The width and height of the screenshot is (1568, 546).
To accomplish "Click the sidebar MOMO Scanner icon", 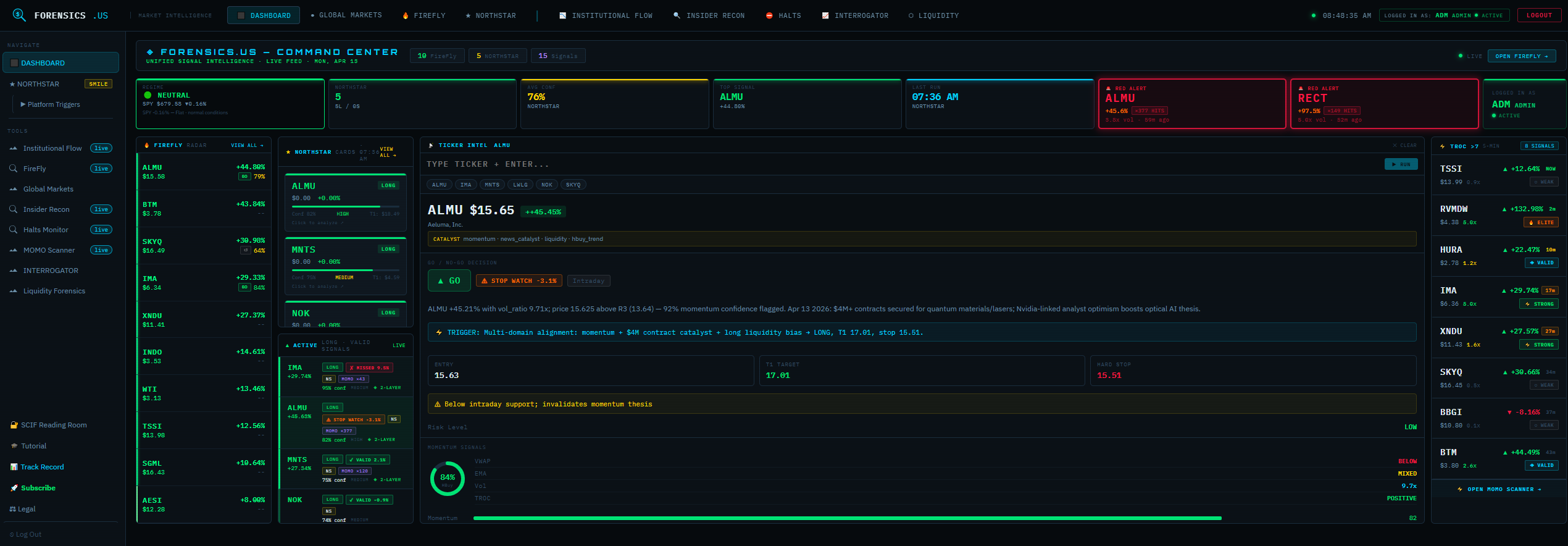I will [x=14, y=250].
